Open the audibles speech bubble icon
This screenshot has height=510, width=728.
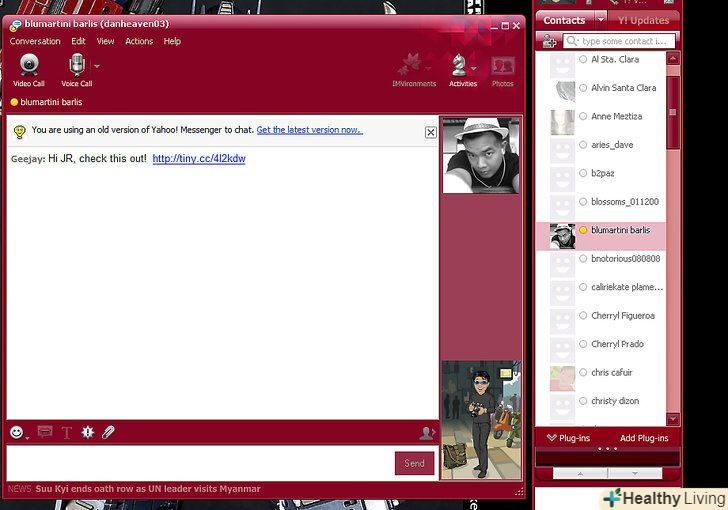point(45,432)
